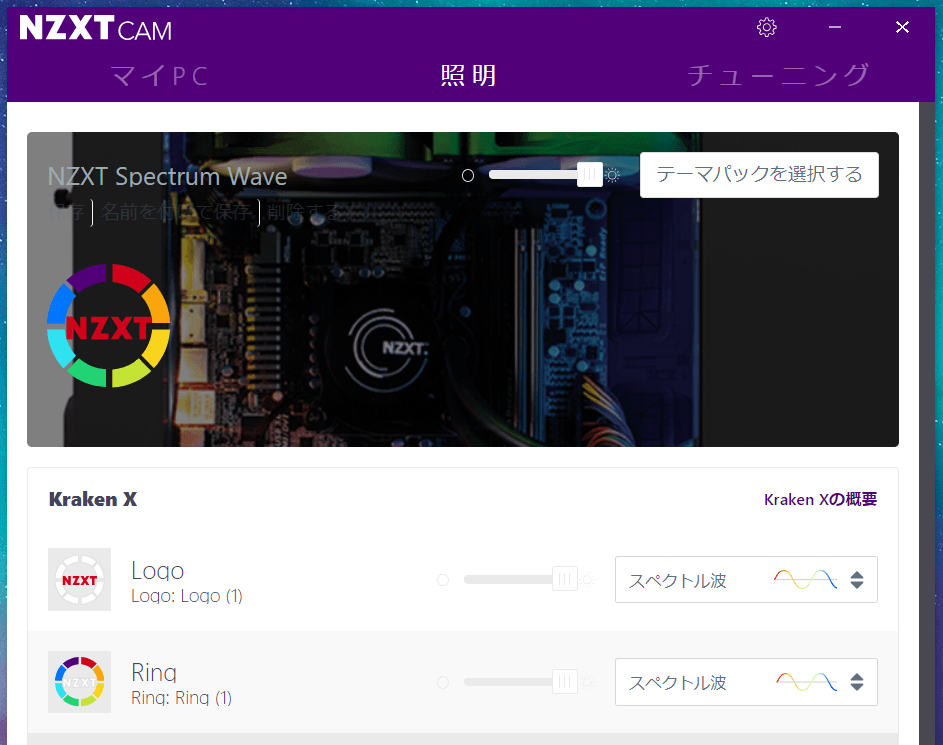Click the Ring spectrum wave preview icon
This screenshot has height=745, width=943.
click(x=805, y=682)
